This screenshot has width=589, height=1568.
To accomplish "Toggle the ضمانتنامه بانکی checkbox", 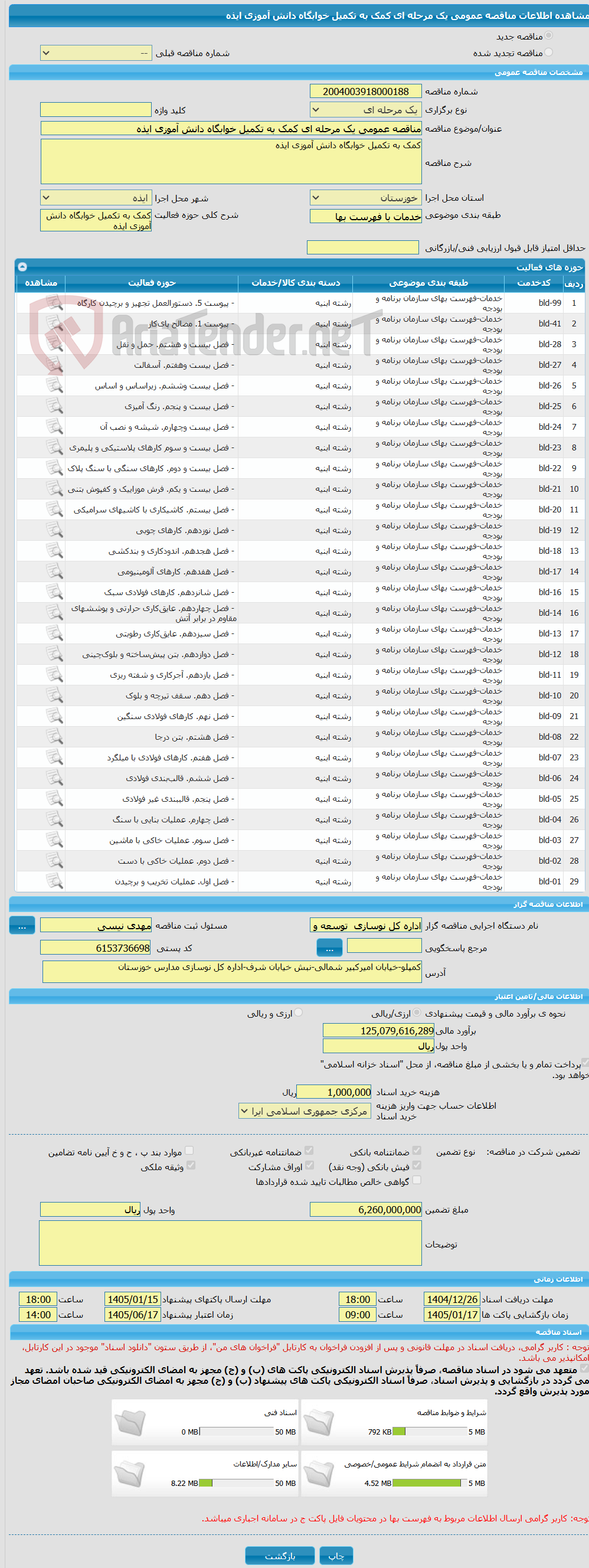I will [x=417, y=1151].
